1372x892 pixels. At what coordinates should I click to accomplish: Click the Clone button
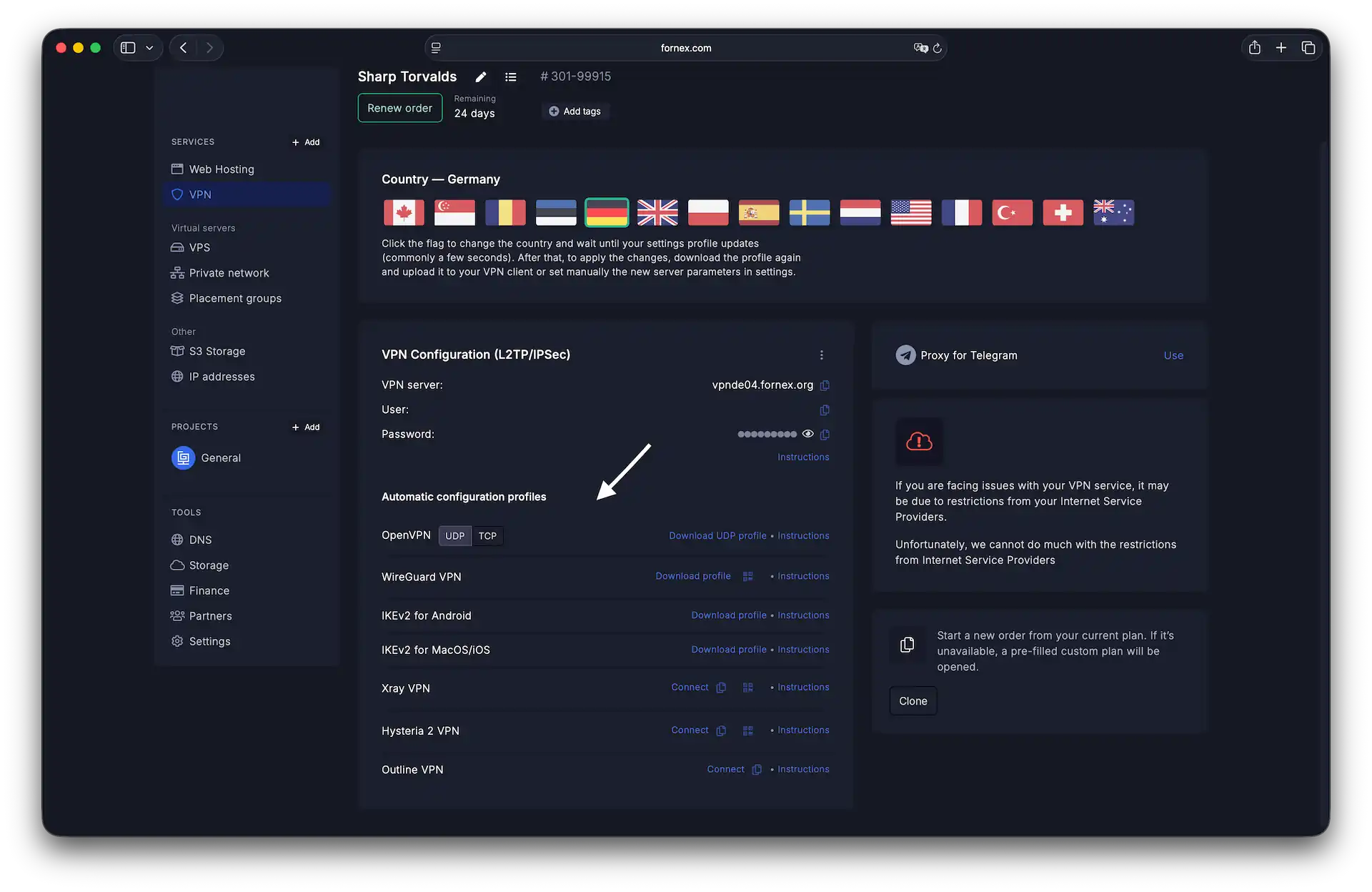913,701
